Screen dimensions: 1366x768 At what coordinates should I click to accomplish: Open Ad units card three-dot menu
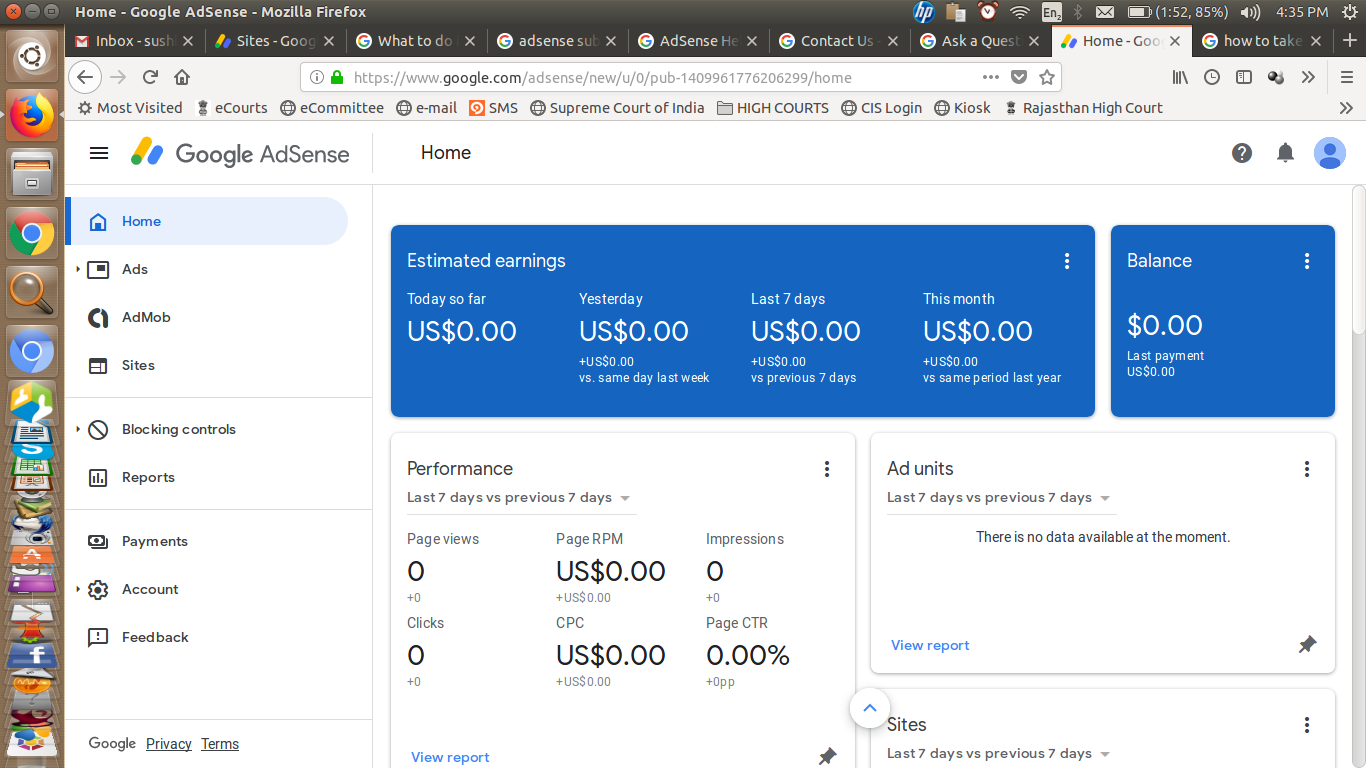pyautogui.click(x=1307, y=469)
